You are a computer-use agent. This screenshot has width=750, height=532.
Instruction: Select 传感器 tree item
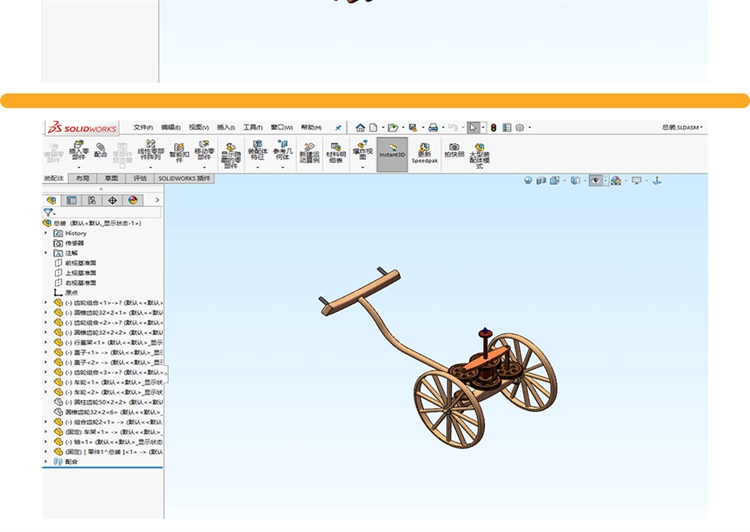click(x=75, y=243)
